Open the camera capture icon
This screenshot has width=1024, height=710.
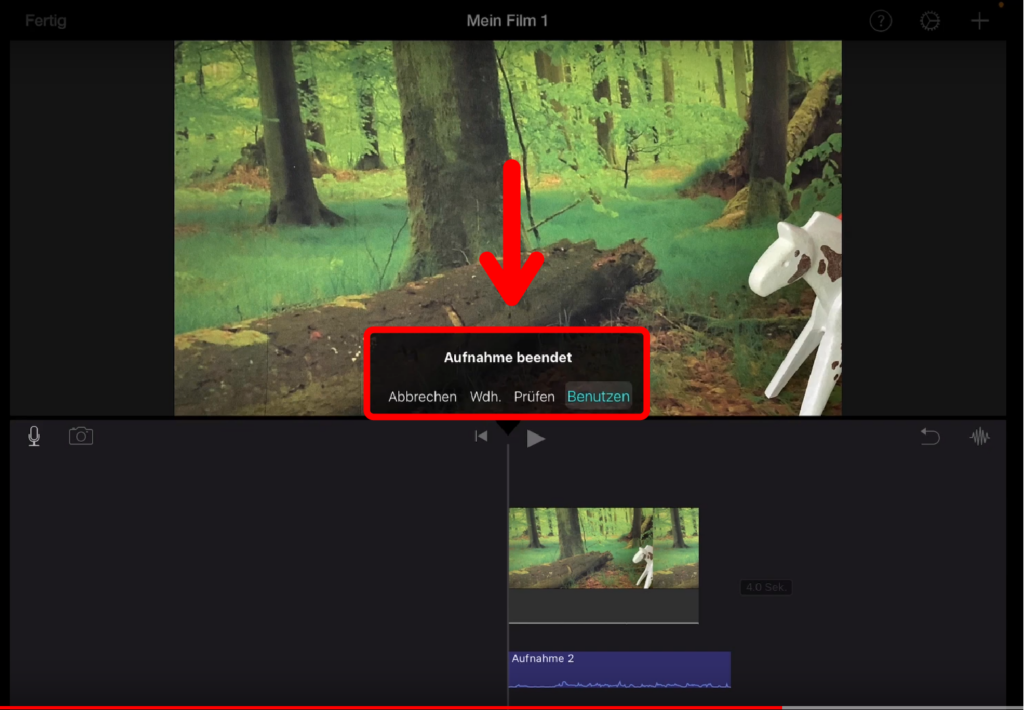[81, 437]
